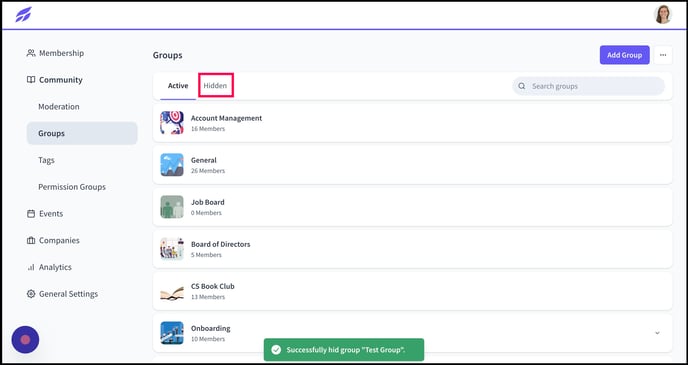Select the Active tab

tap(178, 86)
